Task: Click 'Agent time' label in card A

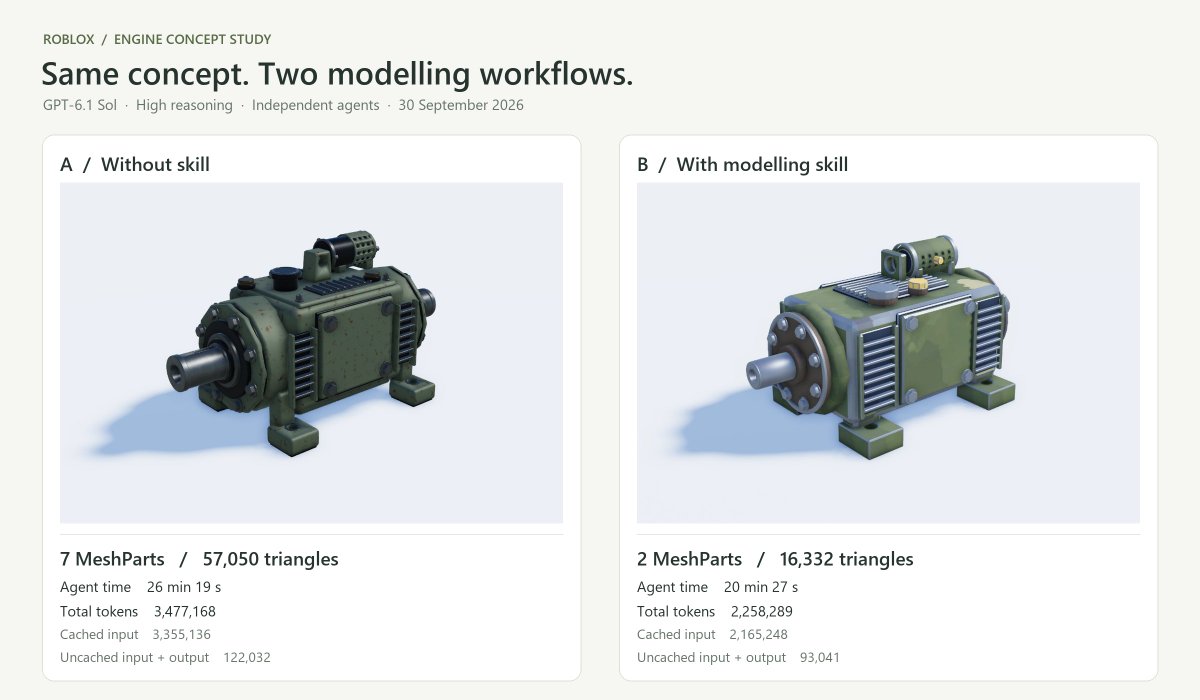Action: [x=96, y=587]
